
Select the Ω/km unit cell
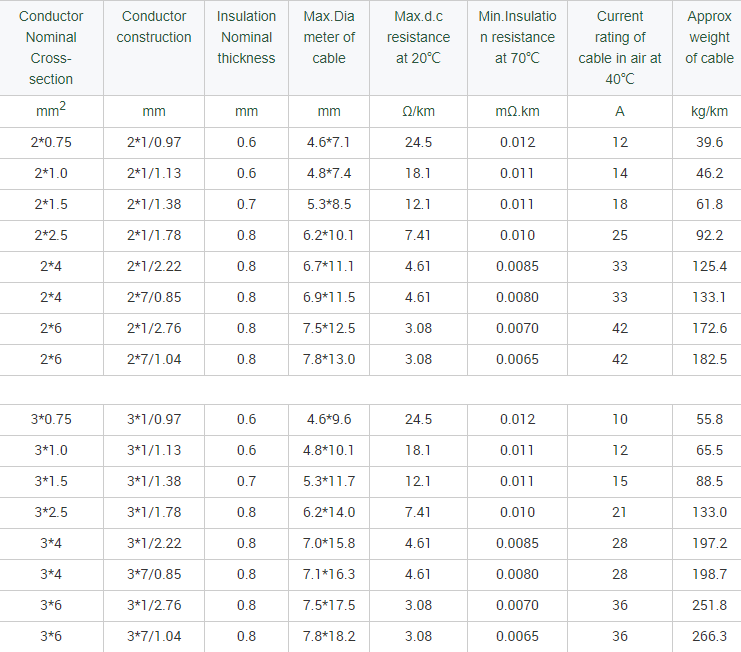coord(418,111)
